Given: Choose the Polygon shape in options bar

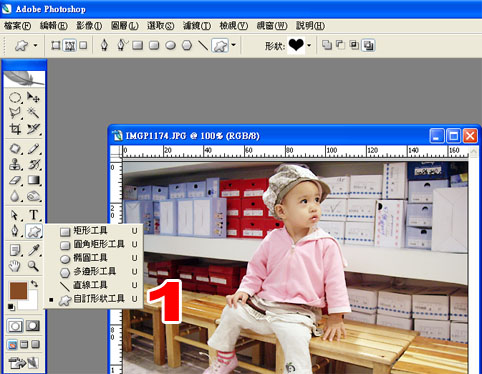Looking at the screenshot, I should (x=187, y=45).
